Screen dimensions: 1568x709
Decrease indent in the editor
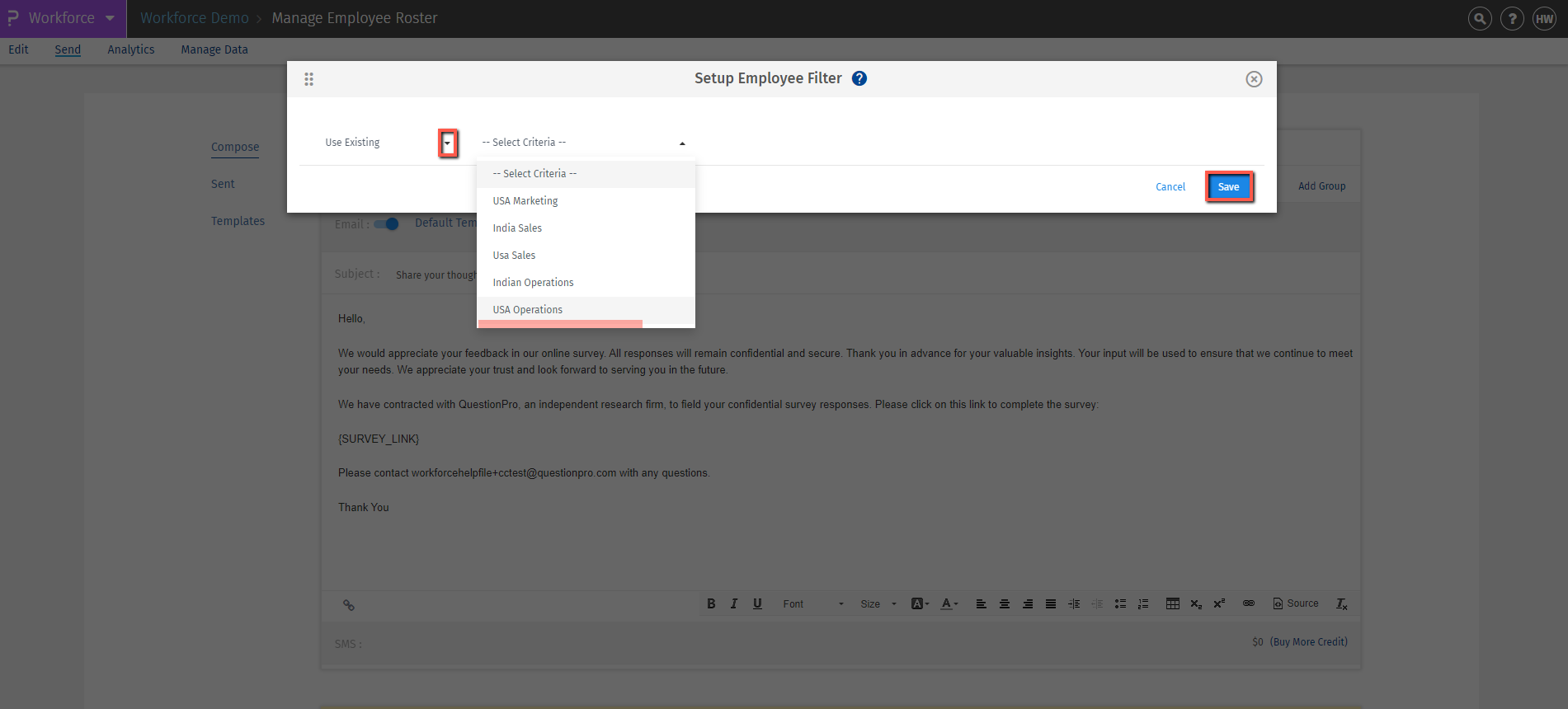point(1097,603)
